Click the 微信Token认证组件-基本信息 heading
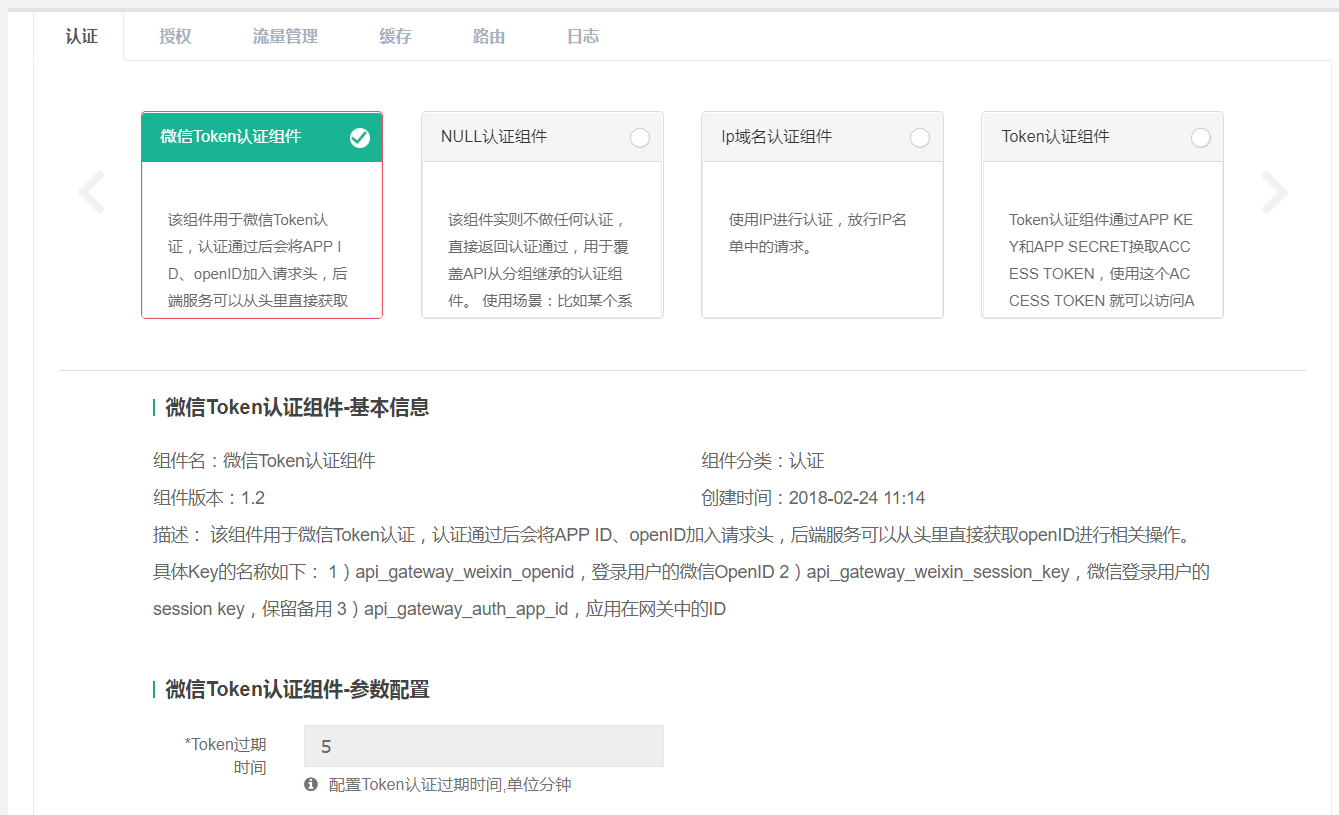 [297, 408]
